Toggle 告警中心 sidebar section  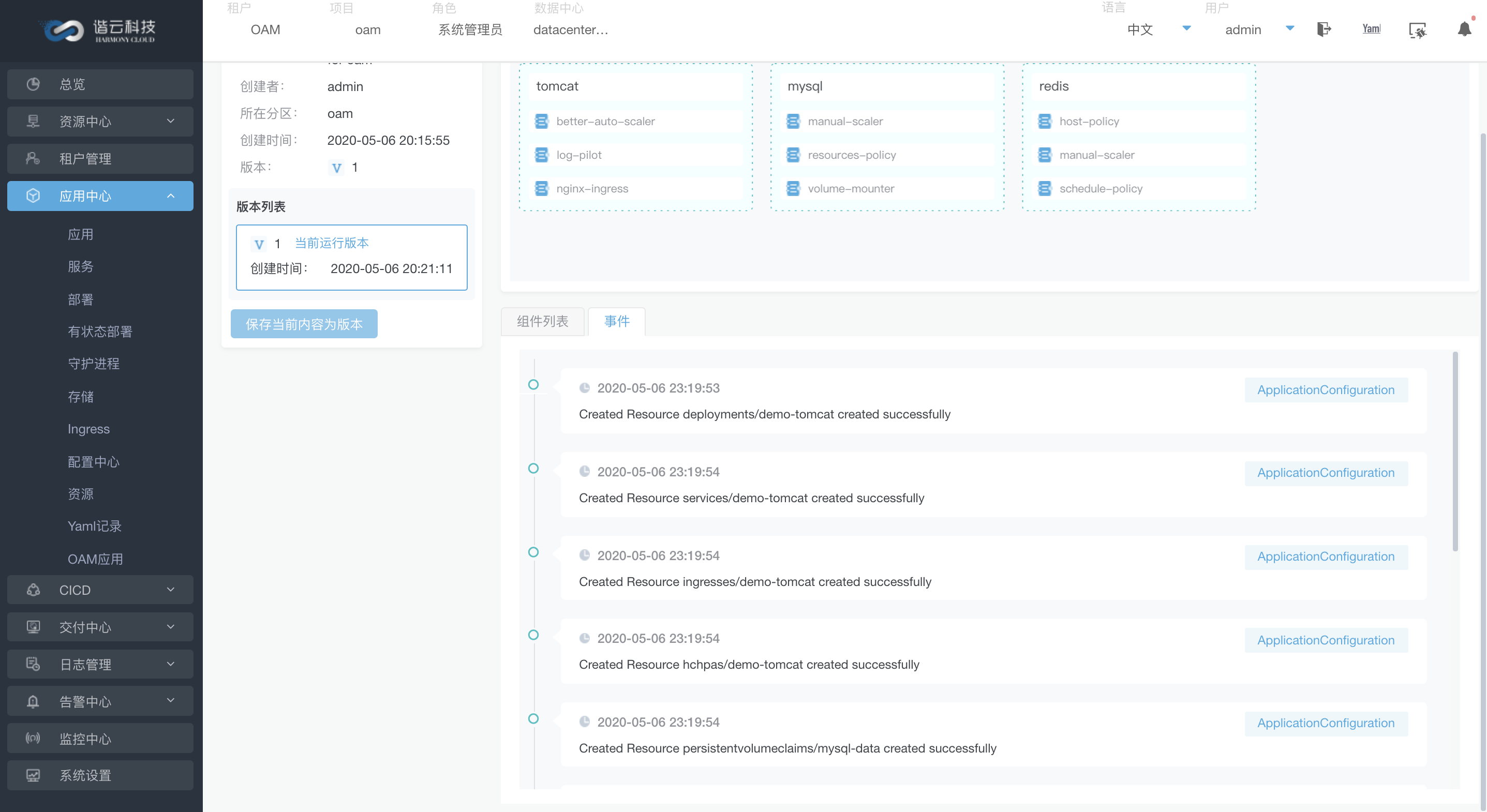point(100,701)
